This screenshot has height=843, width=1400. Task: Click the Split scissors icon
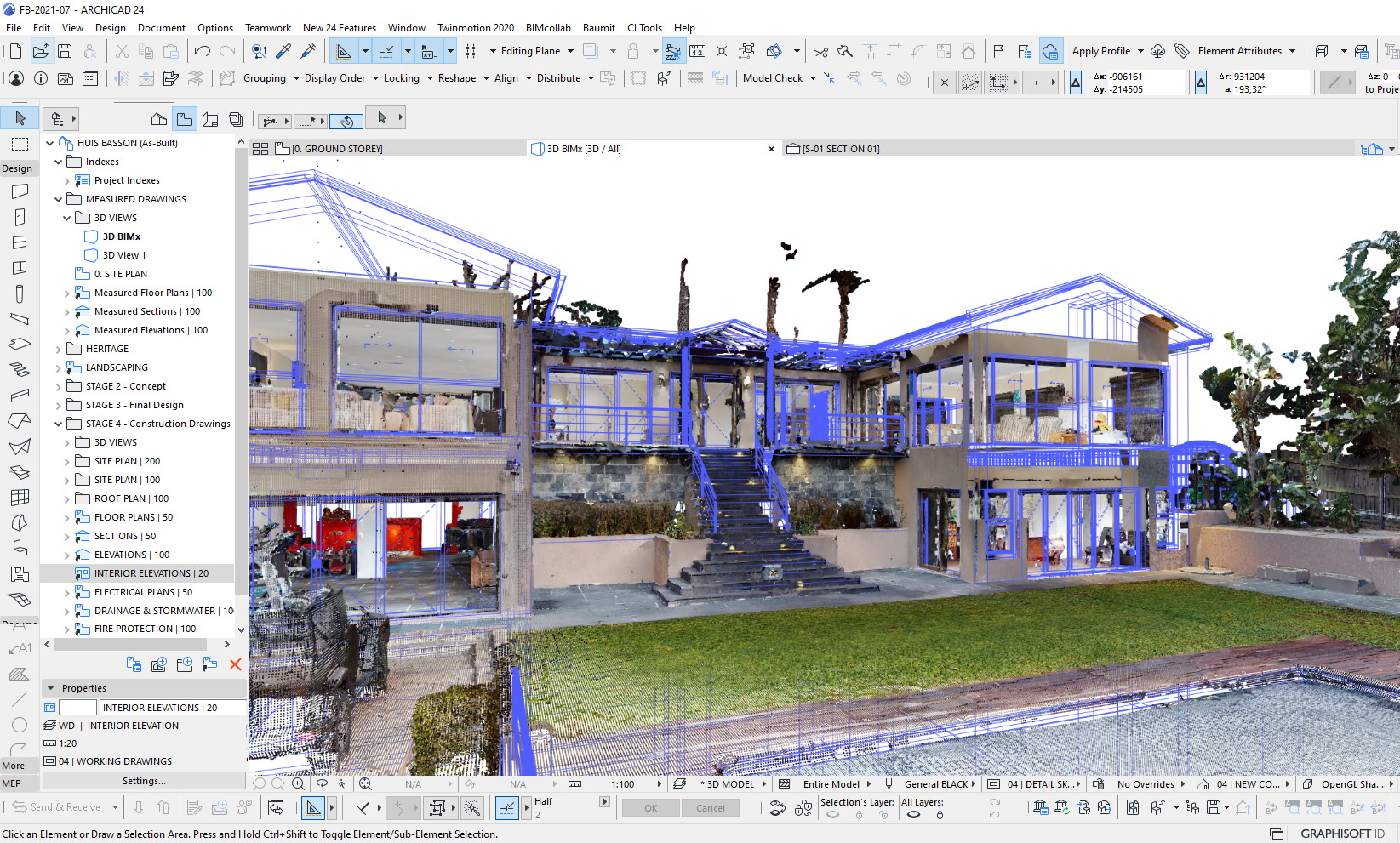tap(820, 51)
